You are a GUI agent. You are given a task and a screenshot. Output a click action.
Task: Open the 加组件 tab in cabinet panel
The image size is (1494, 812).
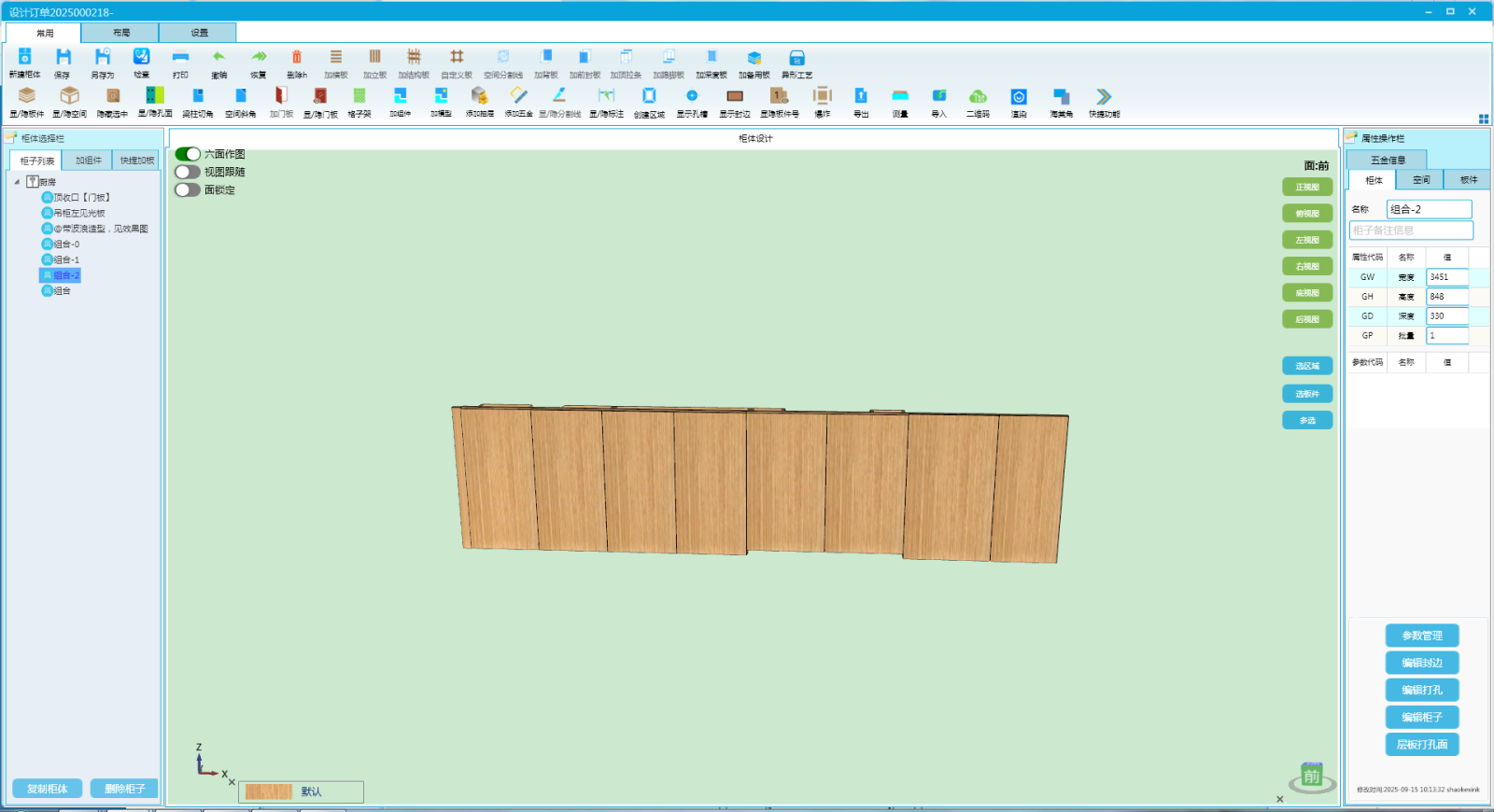[89, 161]
